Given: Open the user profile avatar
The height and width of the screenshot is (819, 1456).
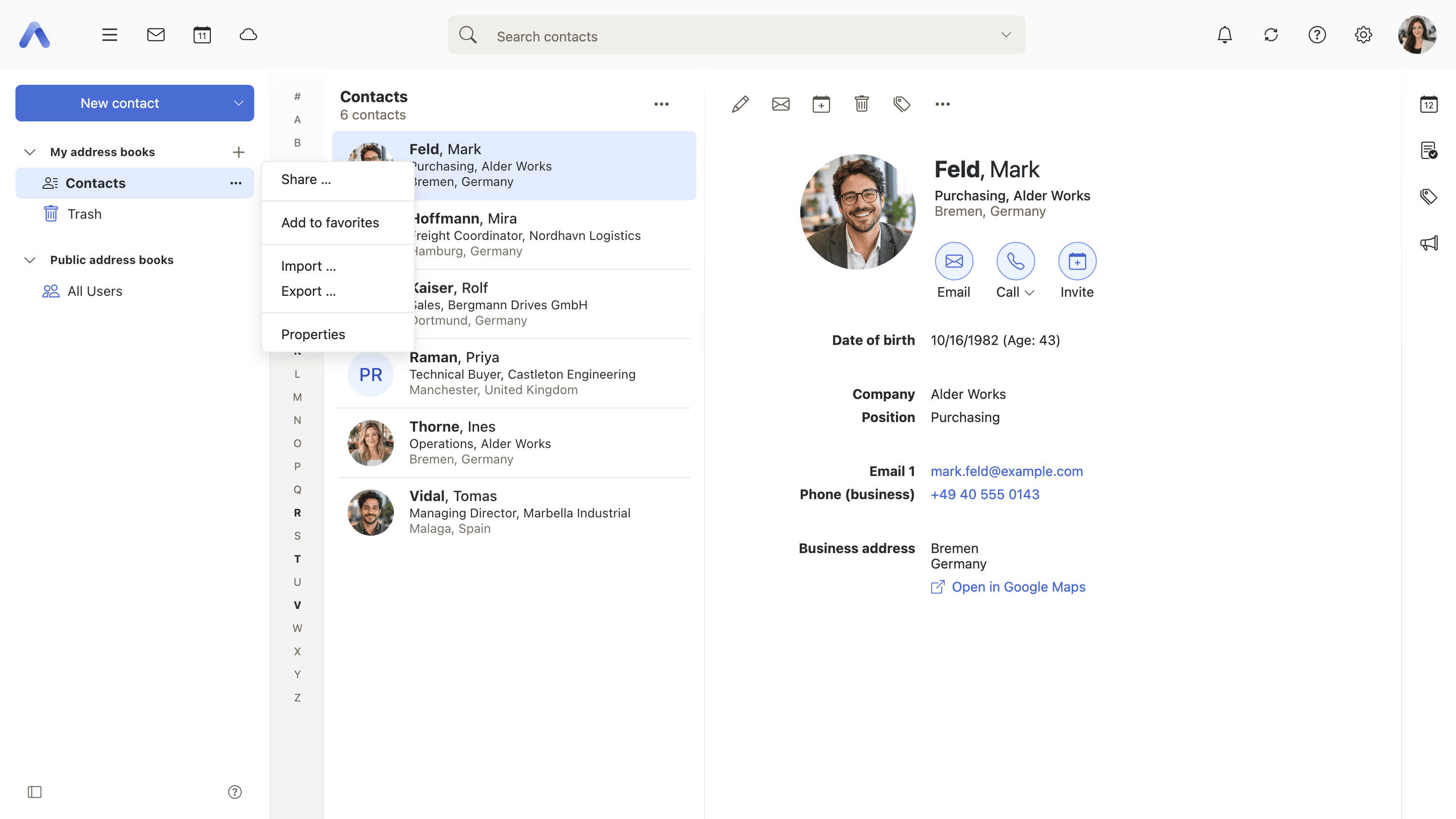Looking at the screenshot, I should click(x=1417, y=35).
